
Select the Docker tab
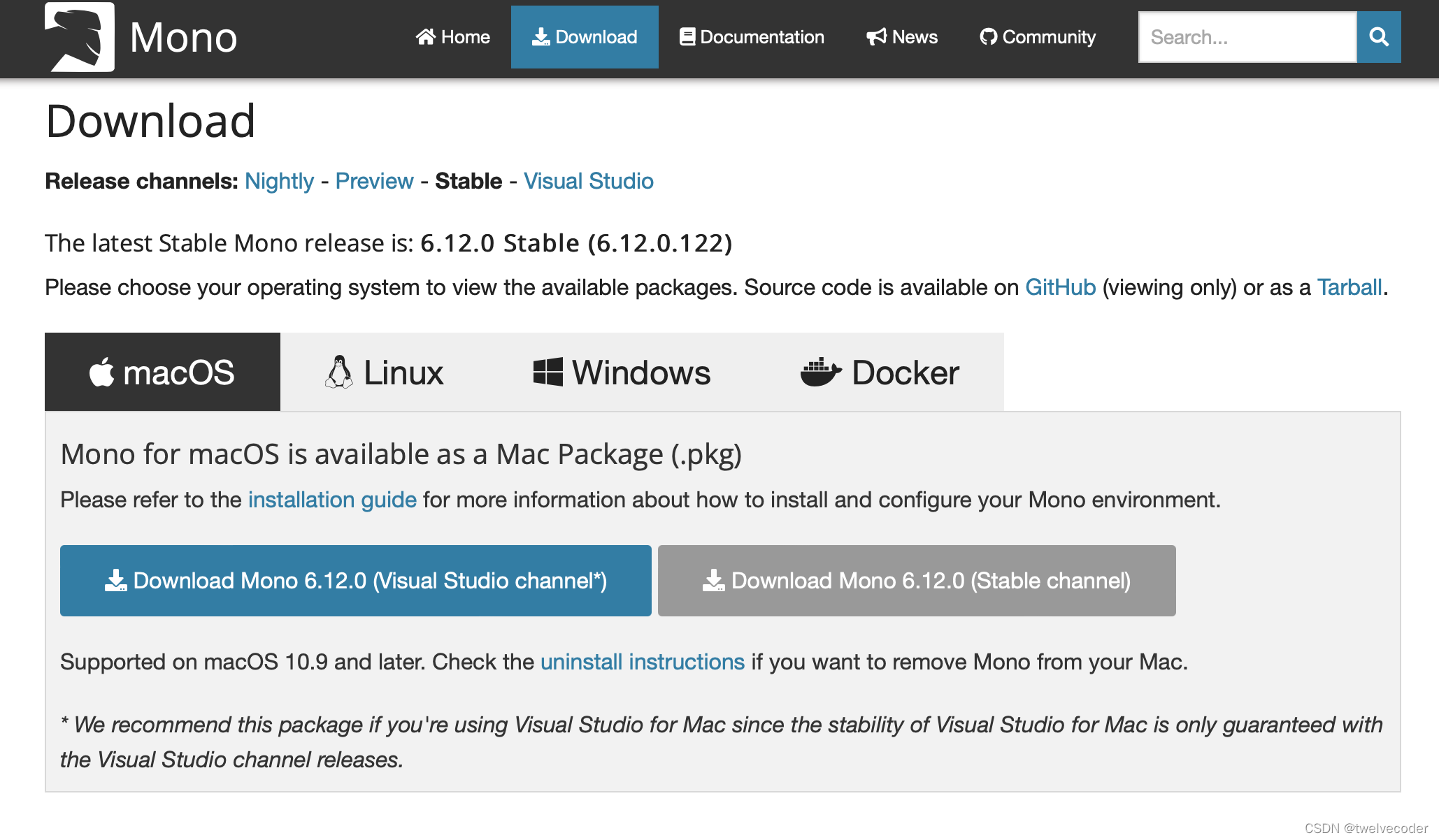[880, 372]
